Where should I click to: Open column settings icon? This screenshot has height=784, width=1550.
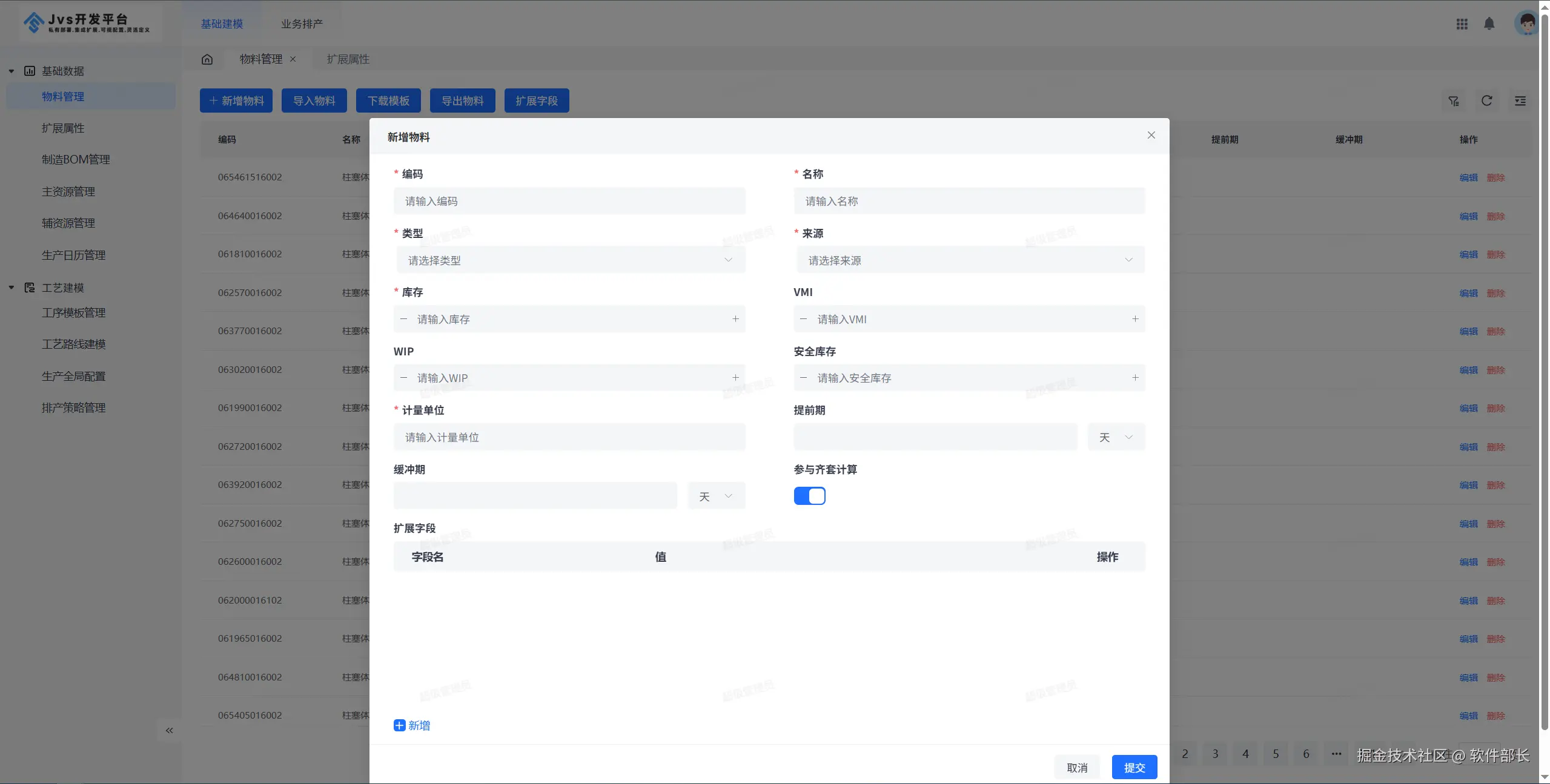(1520, 100)
